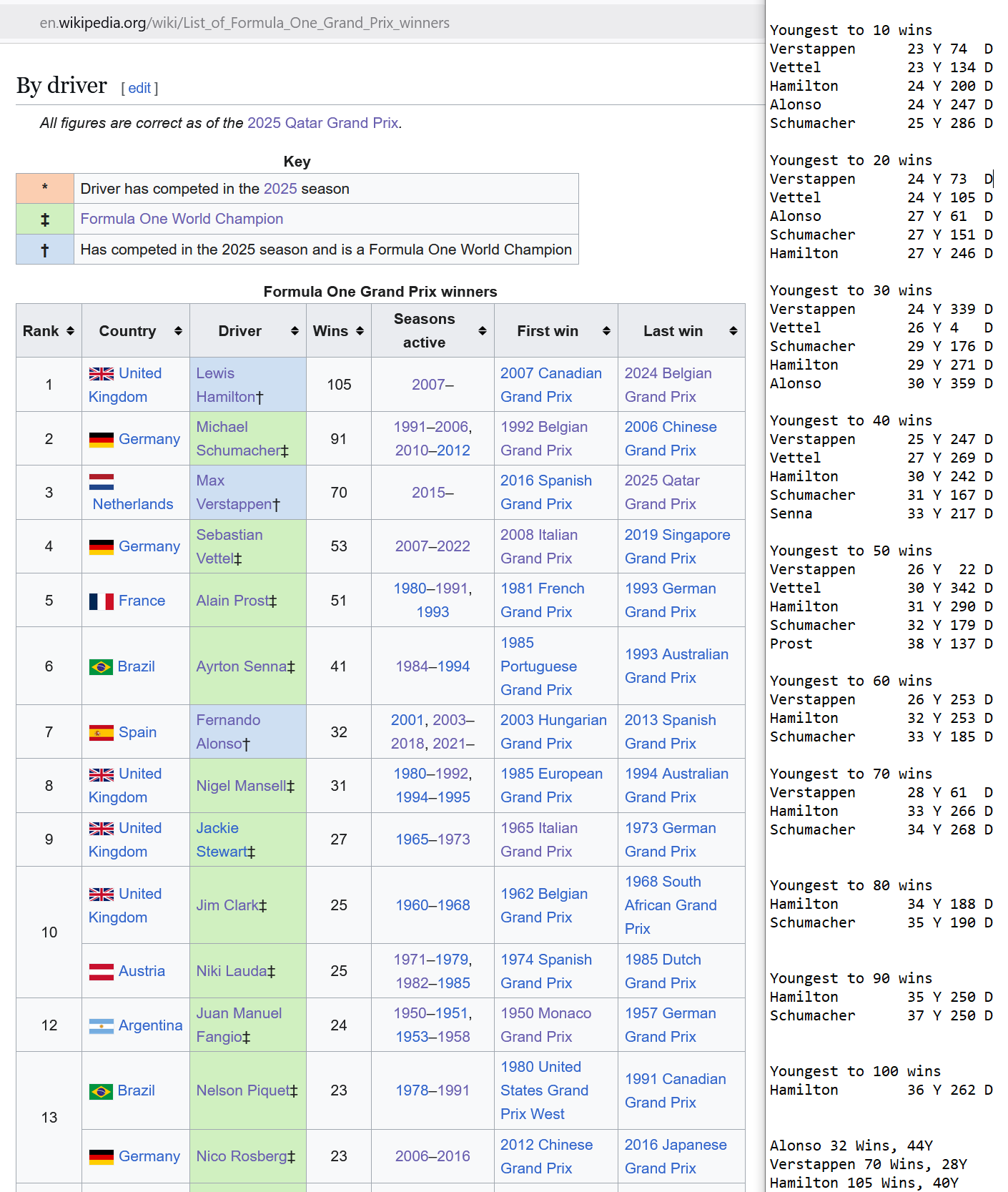Click the German flag in Nico Rosberg's row

(x=102, y=1157)
